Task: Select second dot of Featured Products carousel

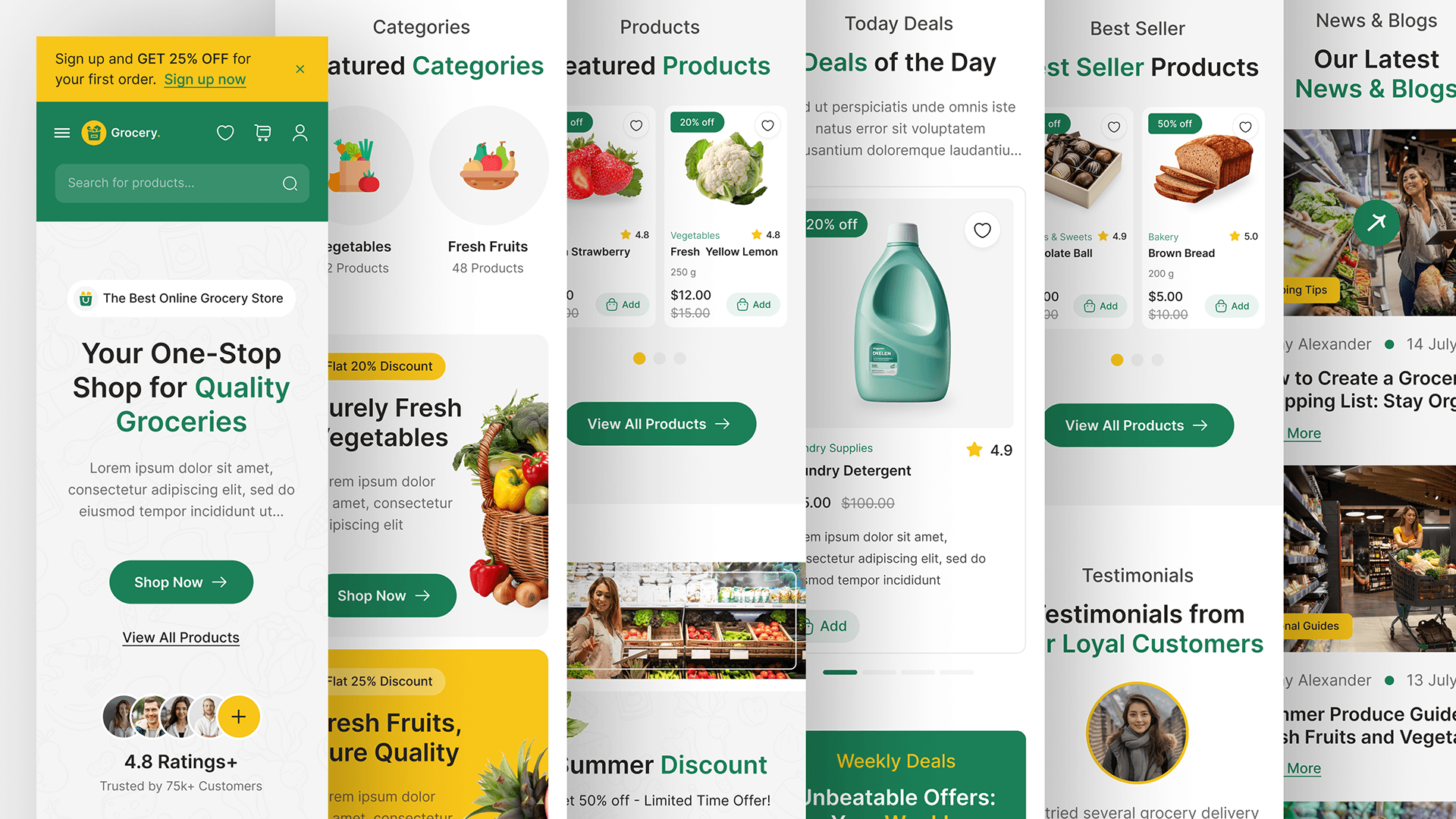Action: coord(660,359)
